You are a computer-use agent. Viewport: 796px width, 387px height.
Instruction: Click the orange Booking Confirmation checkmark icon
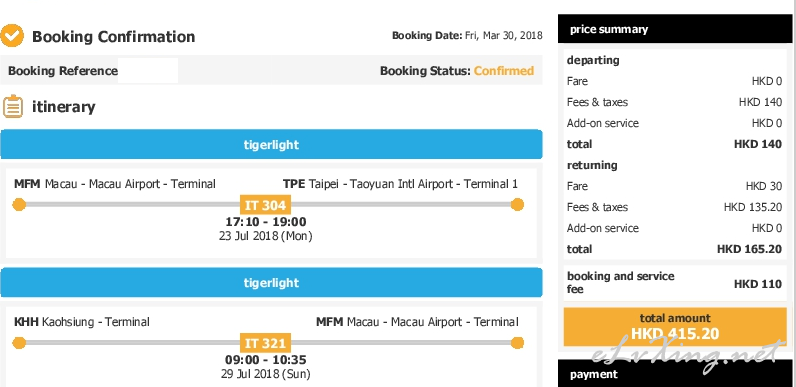[12, 36]
